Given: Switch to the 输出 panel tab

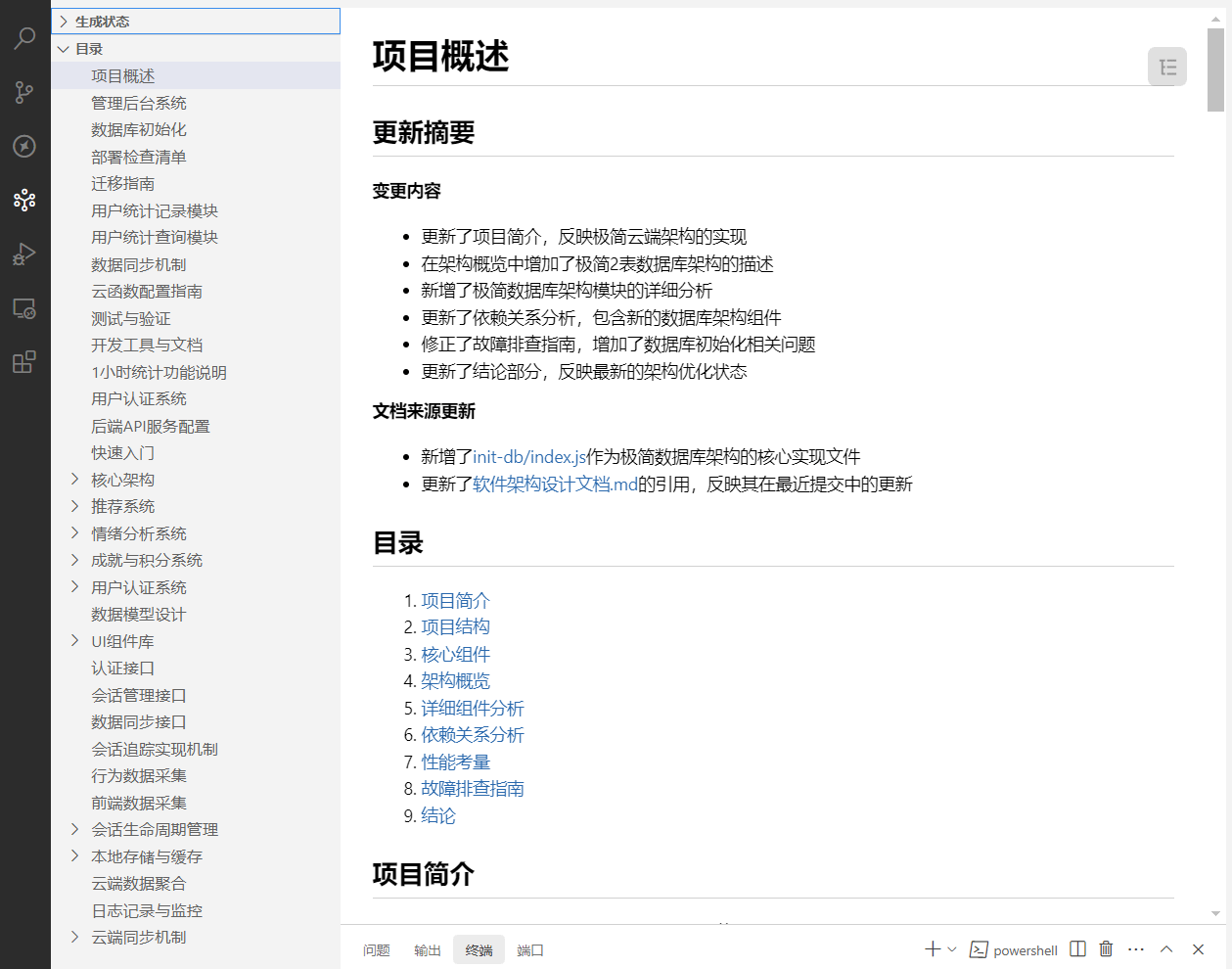Looking at the screenshot, I should coord(428,950).
